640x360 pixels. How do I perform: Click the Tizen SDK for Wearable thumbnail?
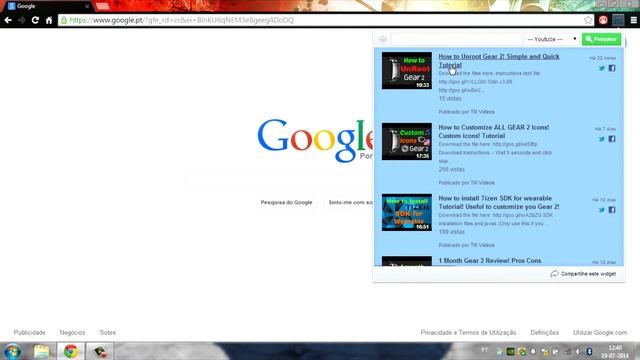407,212
